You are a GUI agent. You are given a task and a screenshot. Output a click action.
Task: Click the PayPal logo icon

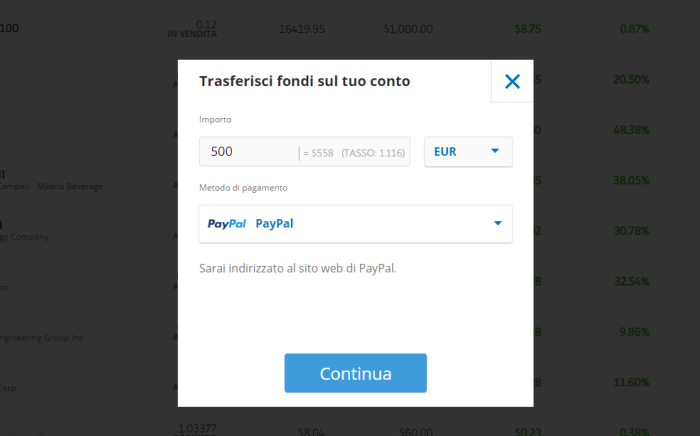click(227, 224)
